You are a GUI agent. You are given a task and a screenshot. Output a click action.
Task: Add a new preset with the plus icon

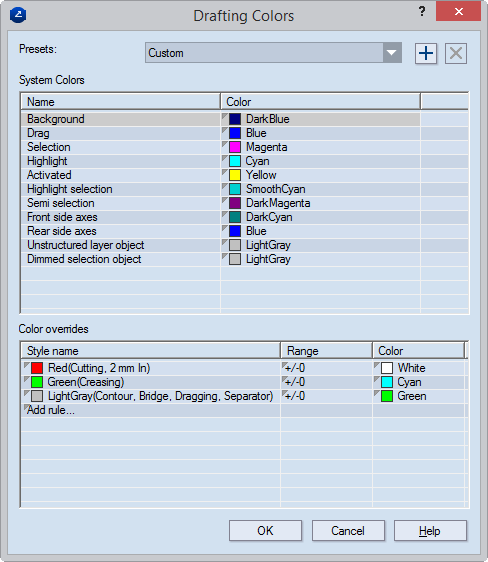coord(426,54)
